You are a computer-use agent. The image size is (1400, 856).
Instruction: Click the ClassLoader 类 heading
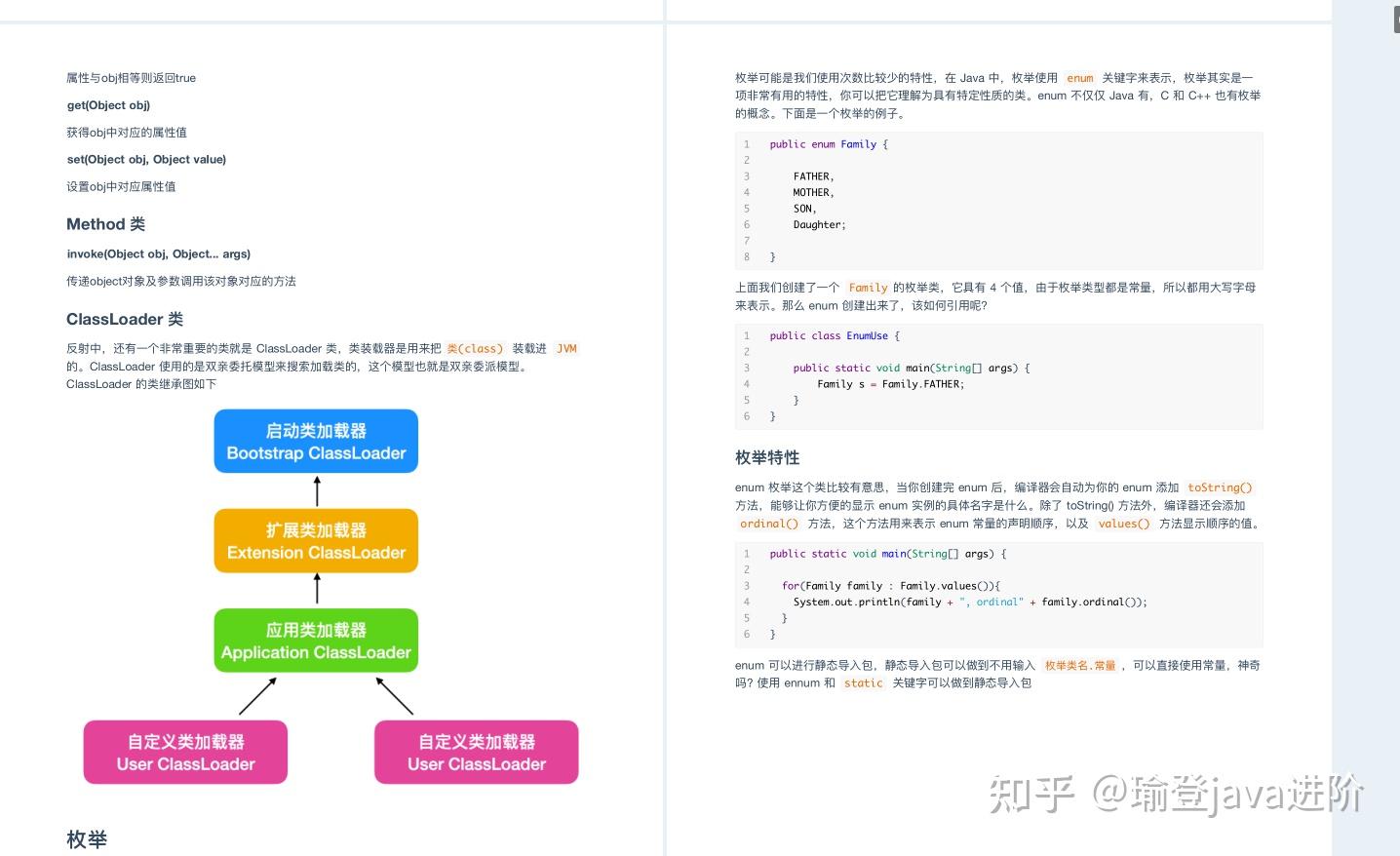pos(124,319)
